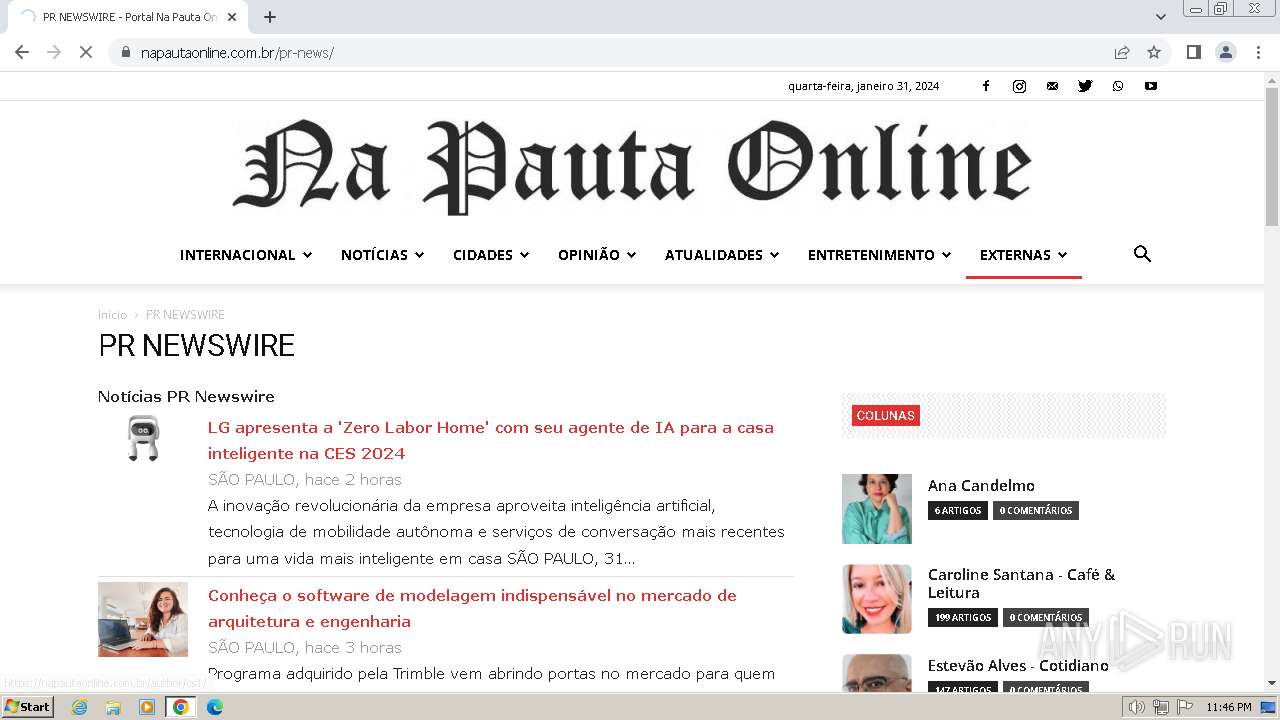
Task: Open the tab search chevron
Action: tap(1161, 17)
